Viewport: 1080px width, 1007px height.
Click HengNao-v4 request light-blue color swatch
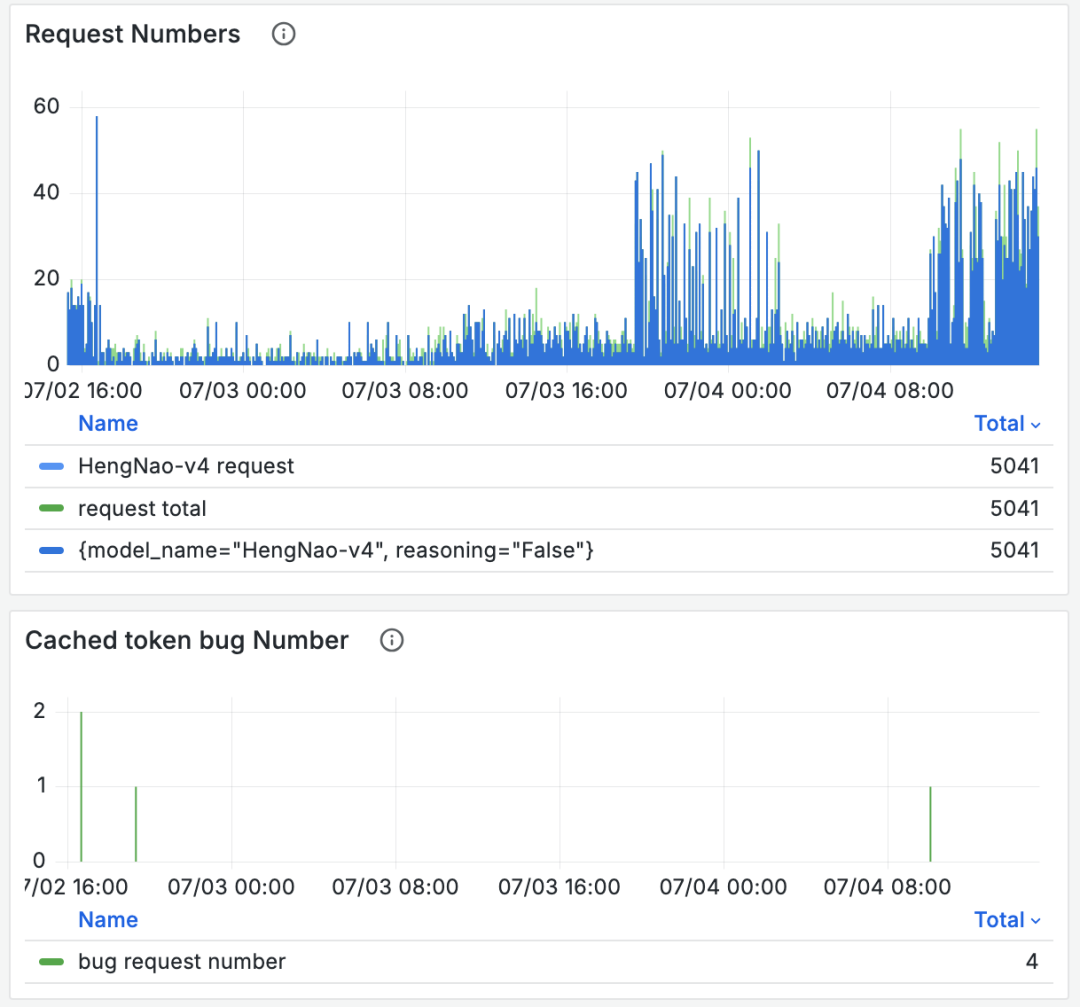pos(51,467)
